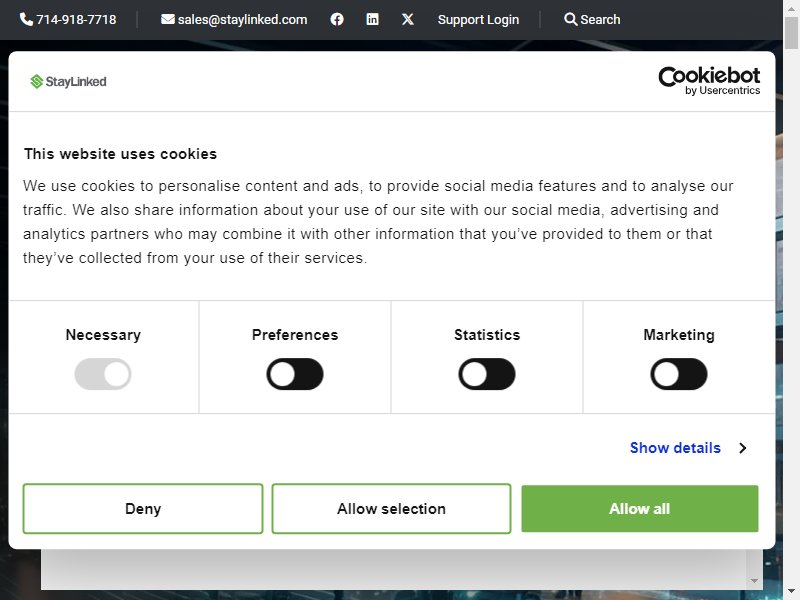Click the phone icon beside 714-918-7718
800x600 pixels.
(x=26, y=19)
